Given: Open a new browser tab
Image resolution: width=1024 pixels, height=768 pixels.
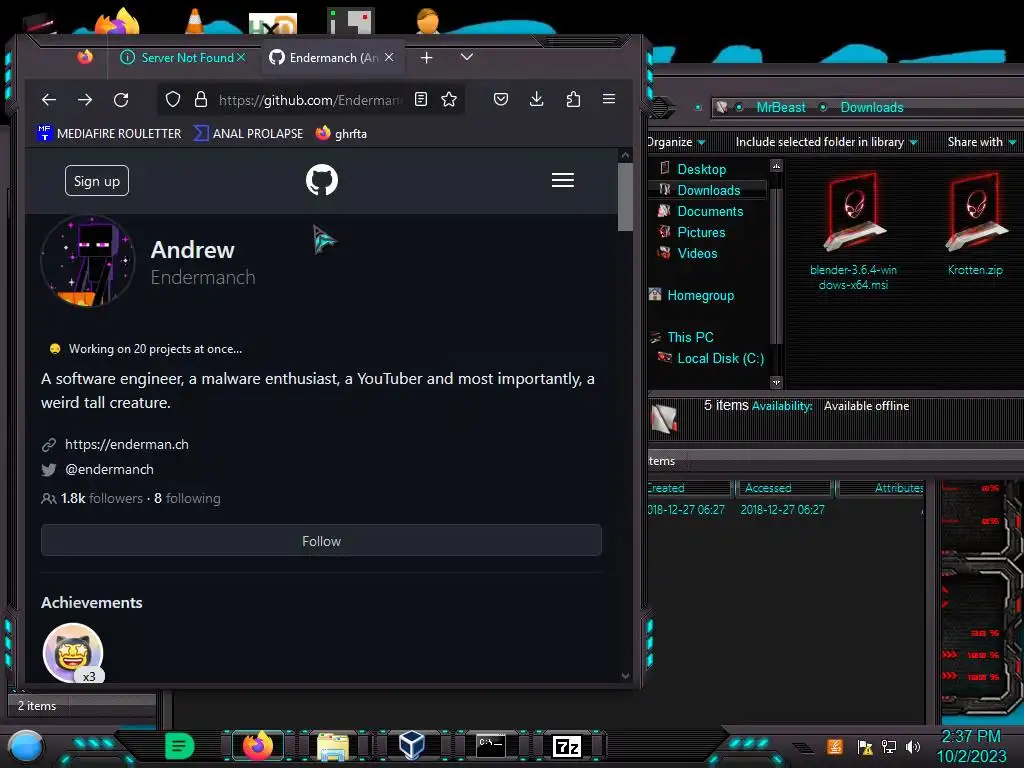Looking at the screenshot, I should click(x=426, y=58).
